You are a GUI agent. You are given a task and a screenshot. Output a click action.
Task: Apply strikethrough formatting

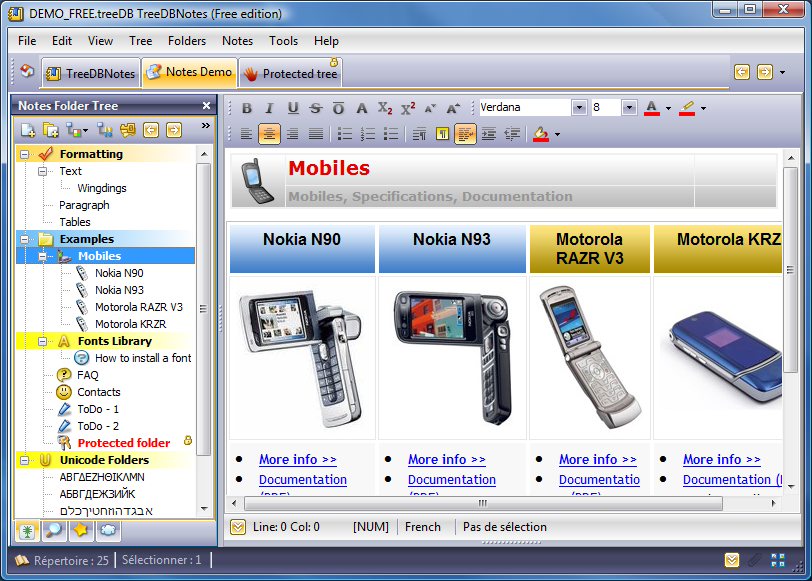(x=315, y=108)
